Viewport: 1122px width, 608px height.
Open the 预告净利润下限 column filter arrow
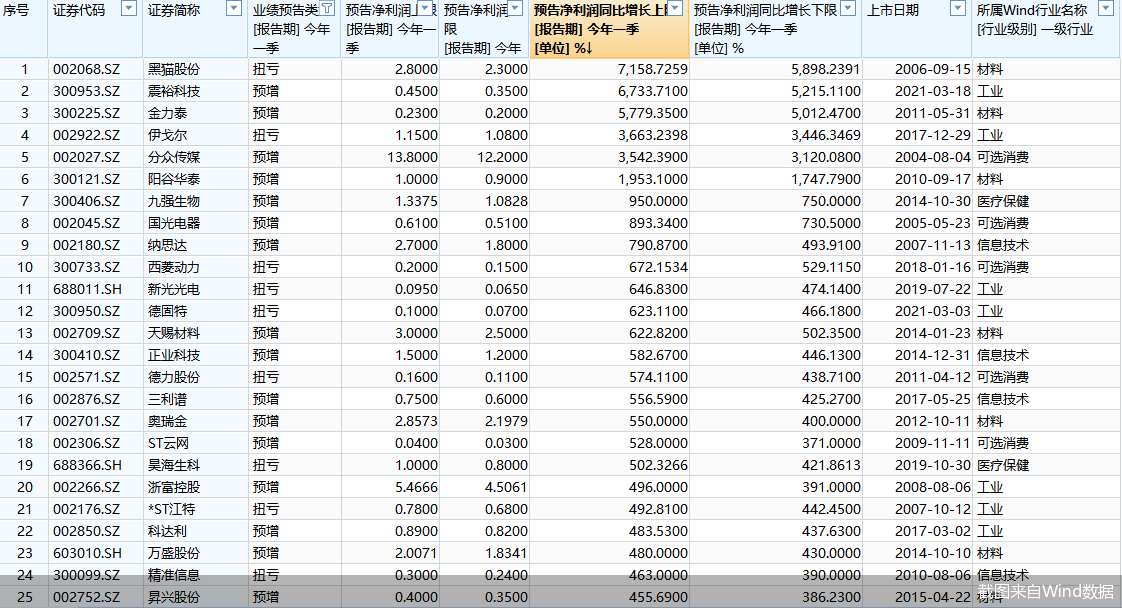pos(516,9)
